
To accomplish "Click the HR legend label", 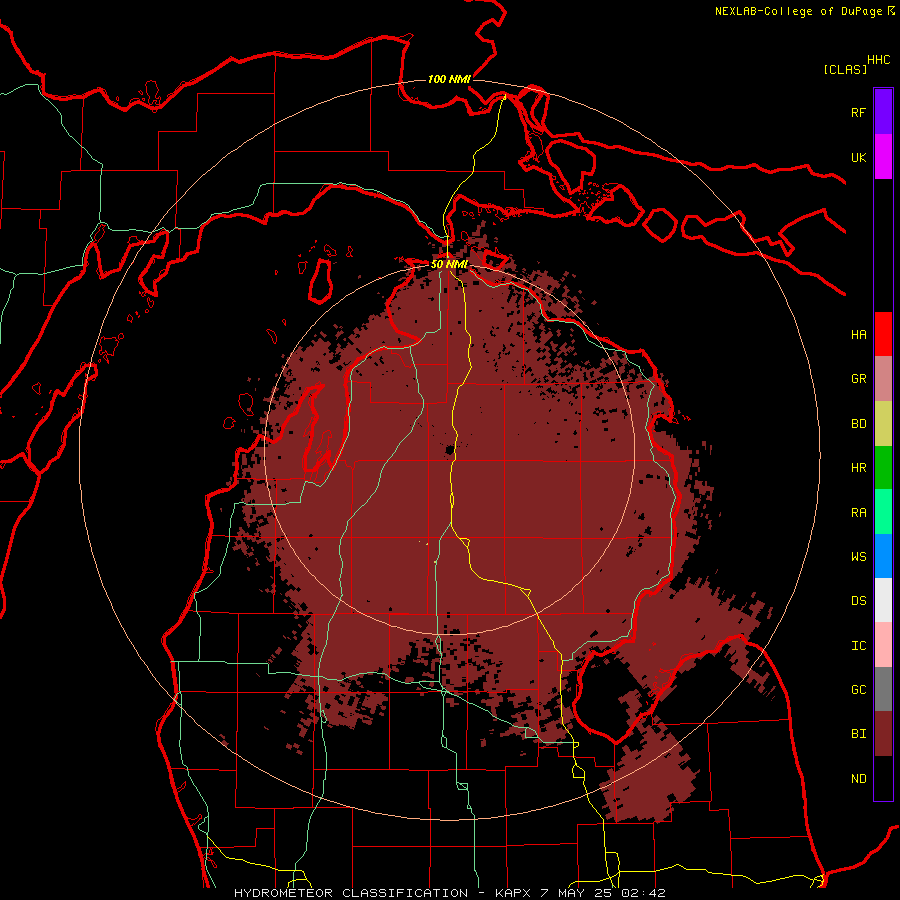I will pos(858,468).
